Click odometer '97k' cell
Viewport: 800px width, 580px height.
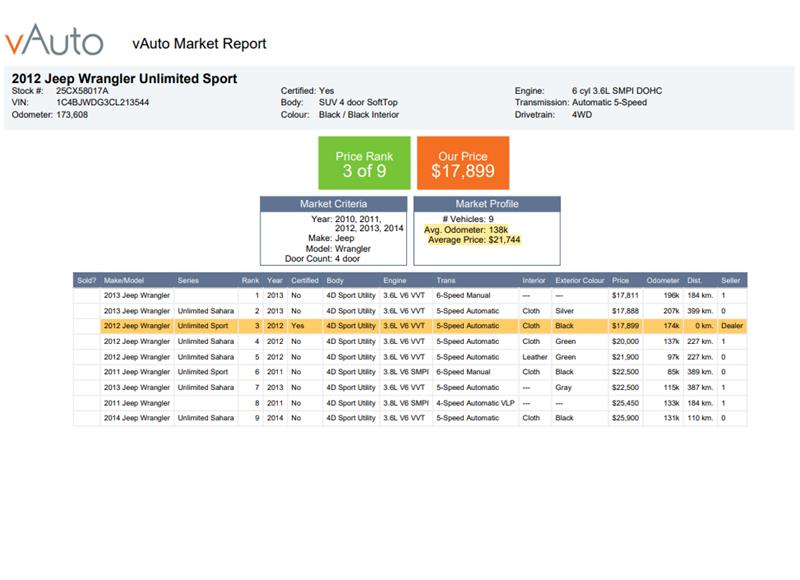click(673, 357)
